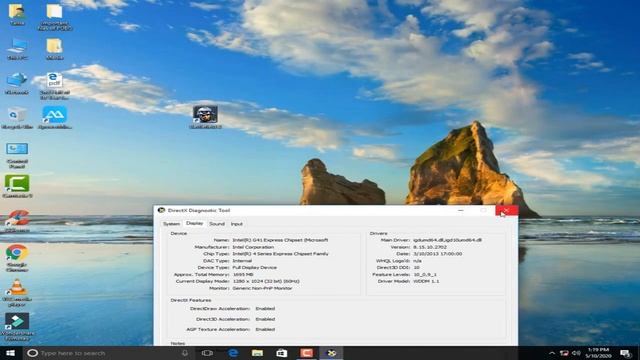Open the Windows Start menu
Image resolution: width=640 pixels, height=360 pixels.
click(x=10, y=353)
